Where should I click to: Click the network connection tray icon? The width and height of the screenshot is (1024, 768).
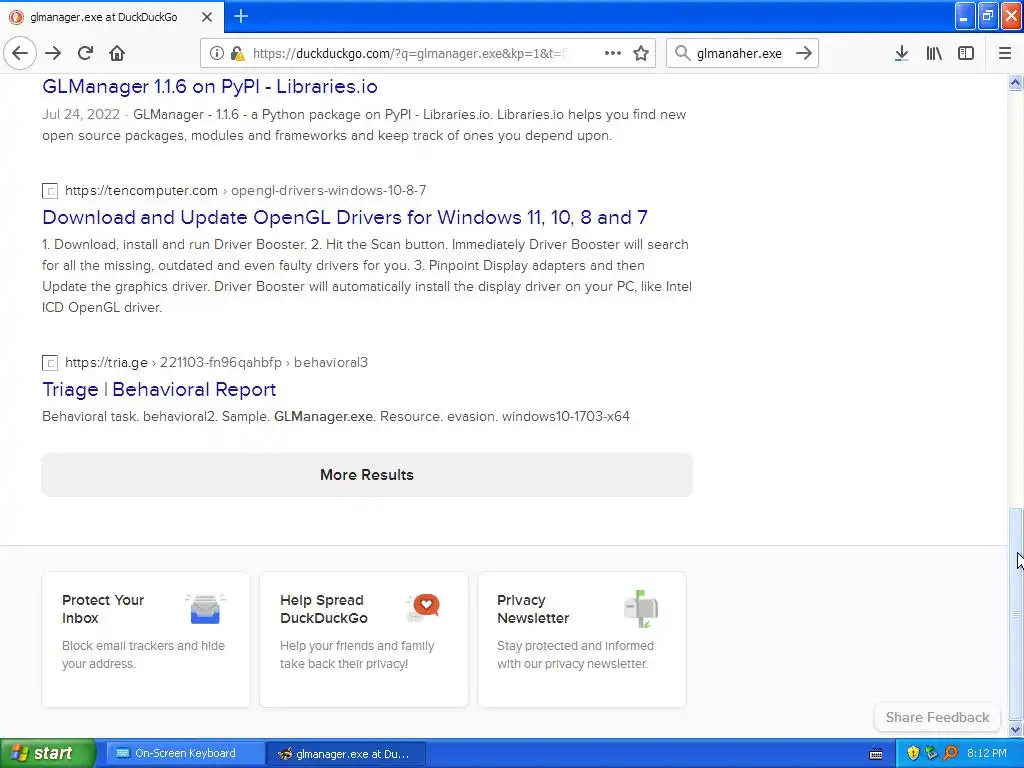click(931, 753)
